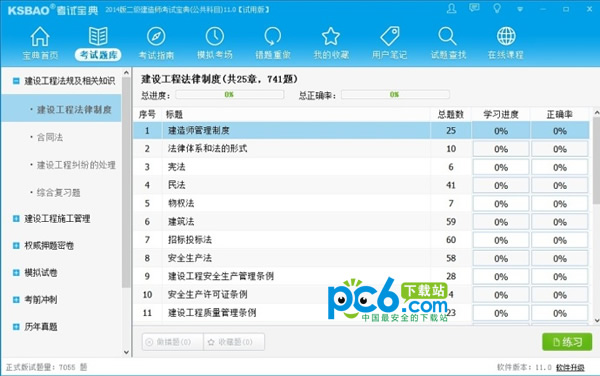The width and height of the screenshot is (600, 376).
Task: Select 综合复习题 in the sidebar
Action: point(58,192)
